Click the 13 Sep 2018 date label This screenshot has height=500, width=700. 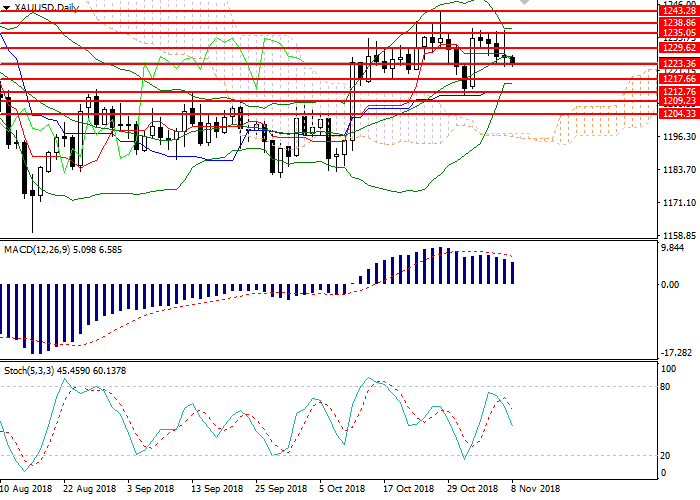click(217, 489)
